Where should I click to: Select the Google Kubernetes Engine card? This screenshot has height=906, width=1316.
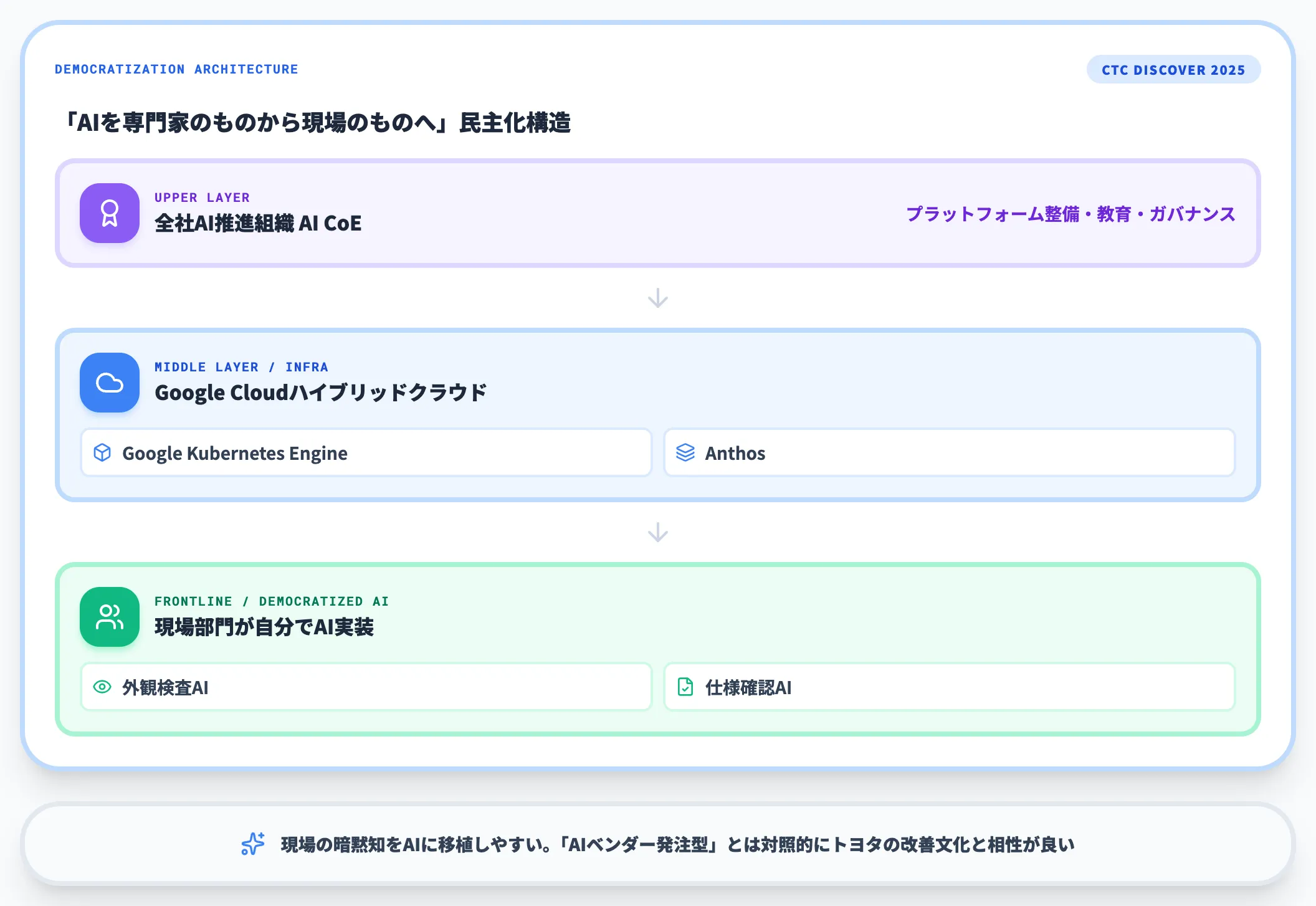pyautogui.click(x=366, y=452)
